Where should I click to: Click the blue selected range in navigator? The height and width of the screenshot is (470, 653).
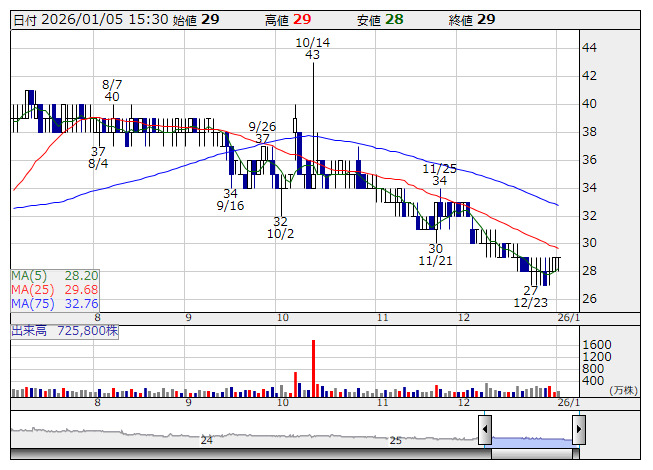[531, 440]
